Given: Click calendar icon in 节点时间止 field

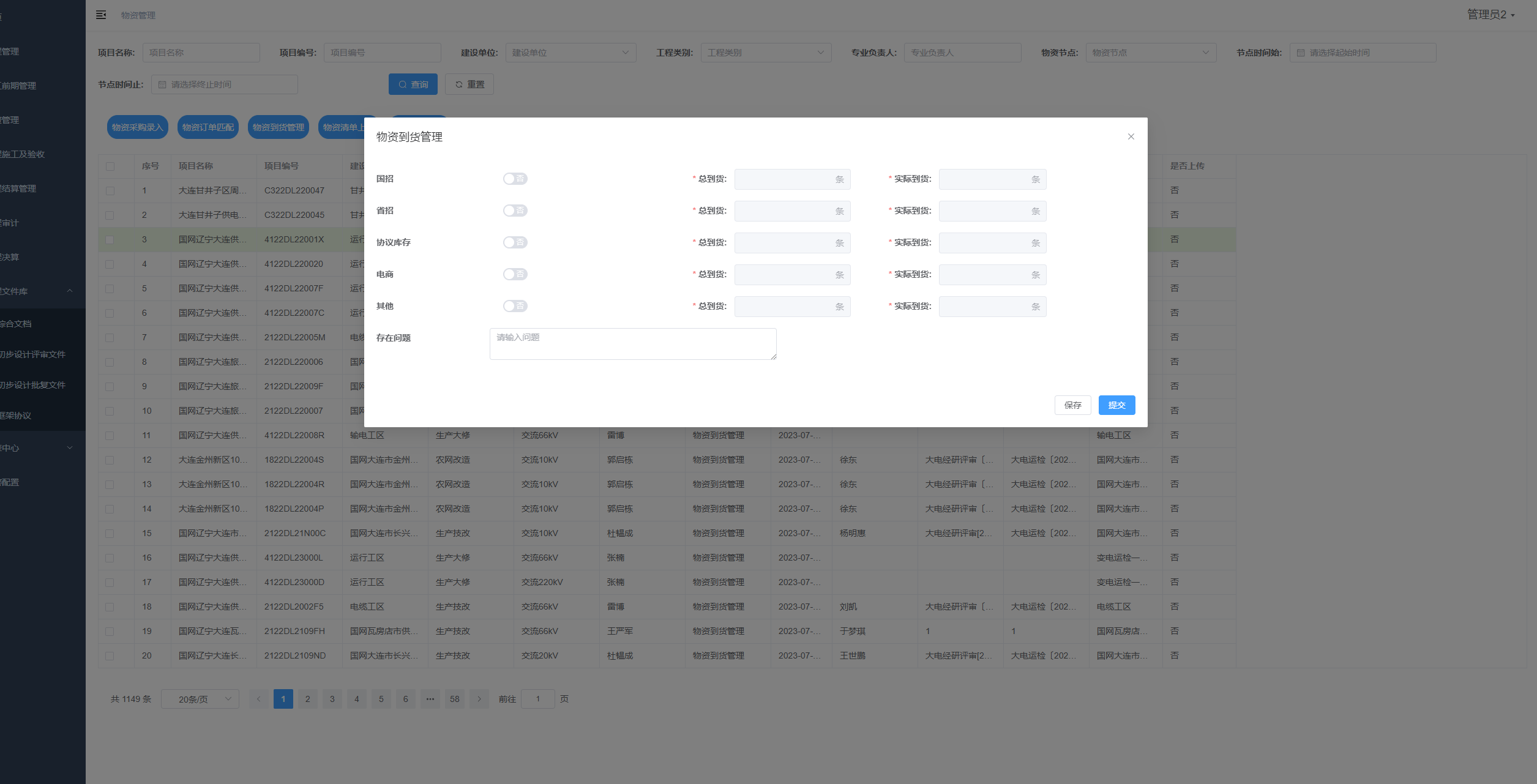Looking at the screenshot, I should pos(162,84).
